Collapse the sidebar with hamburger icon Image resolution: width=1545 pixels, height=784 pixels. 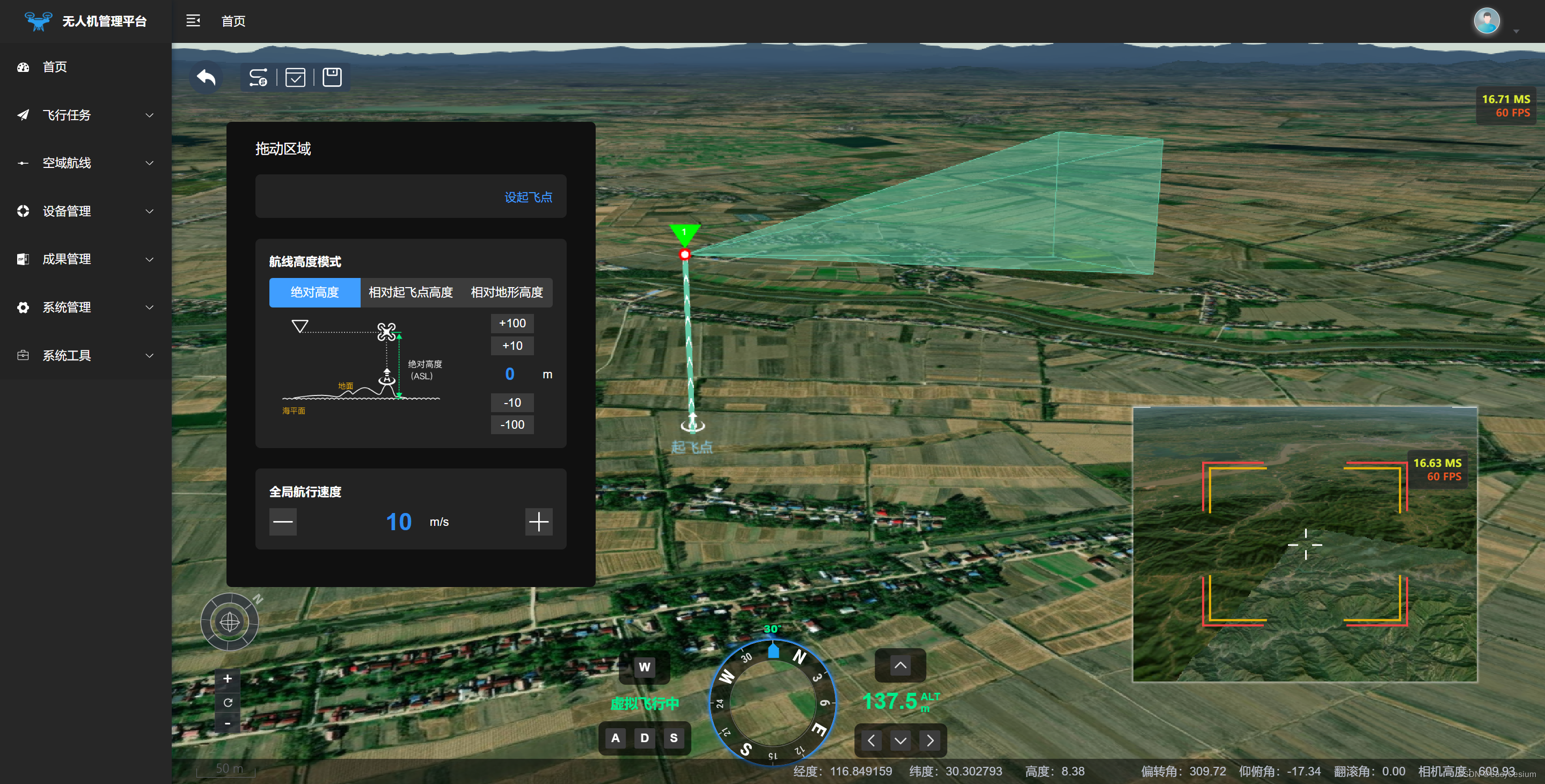193,21
